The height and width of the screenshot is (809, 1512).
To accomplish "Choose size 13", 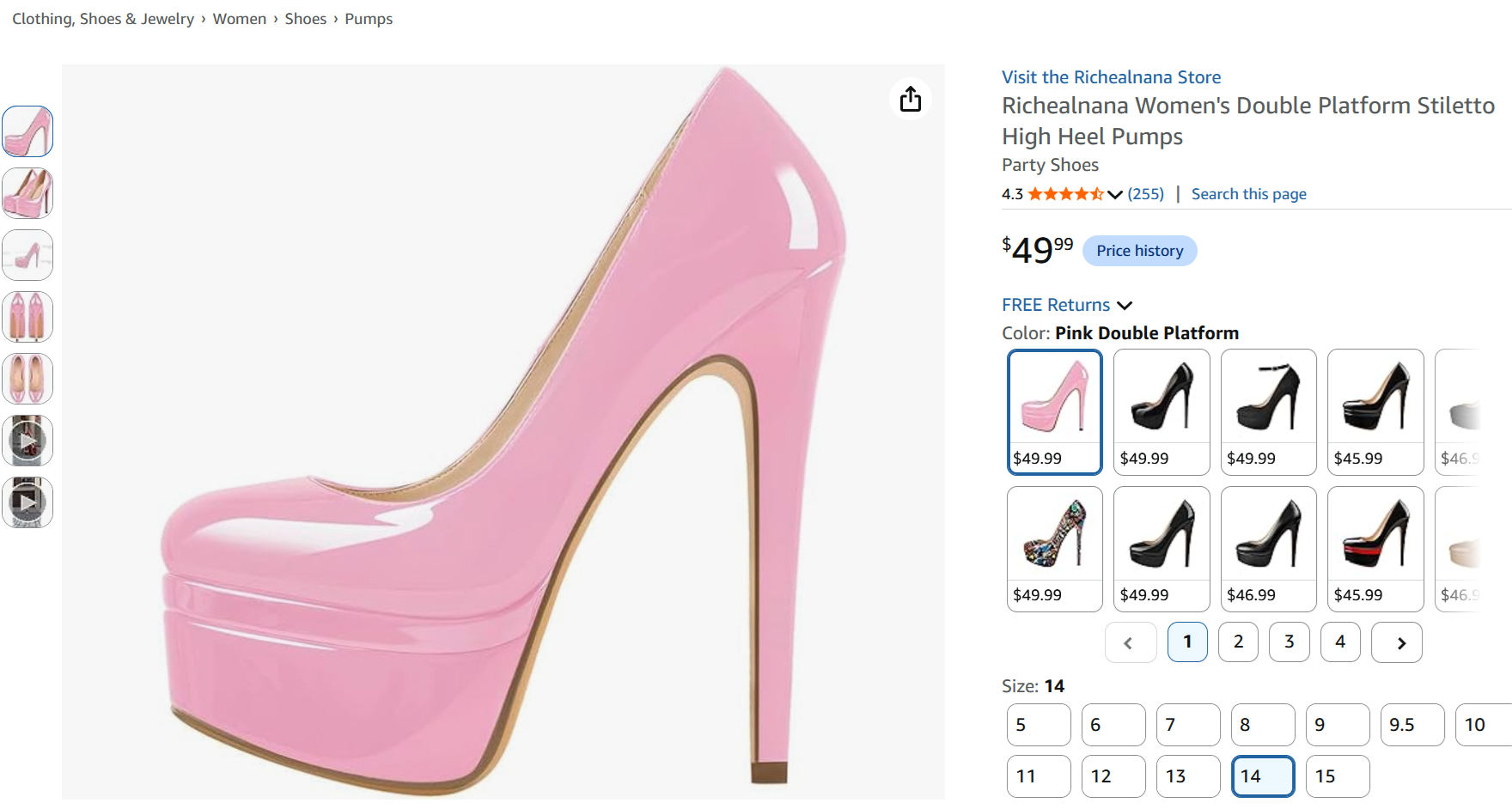I will [x=1189, y=776].
